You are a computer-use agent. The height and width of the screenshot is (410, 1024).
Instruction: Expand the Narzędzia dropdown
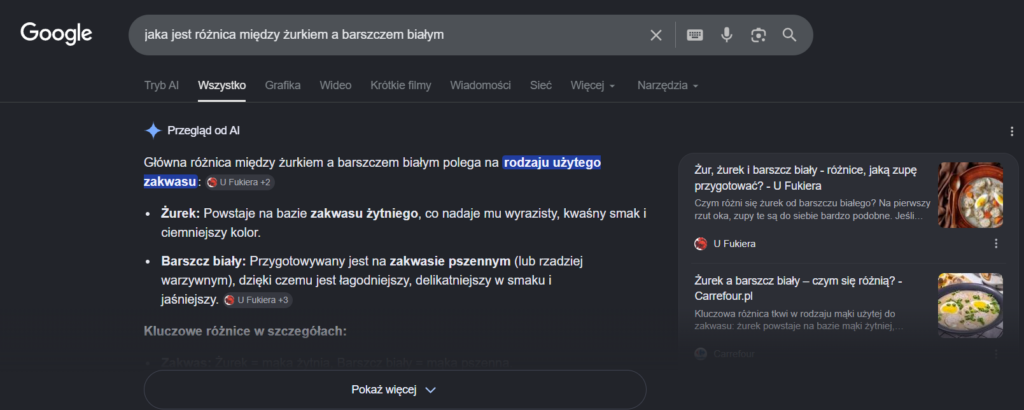point(668,86)
